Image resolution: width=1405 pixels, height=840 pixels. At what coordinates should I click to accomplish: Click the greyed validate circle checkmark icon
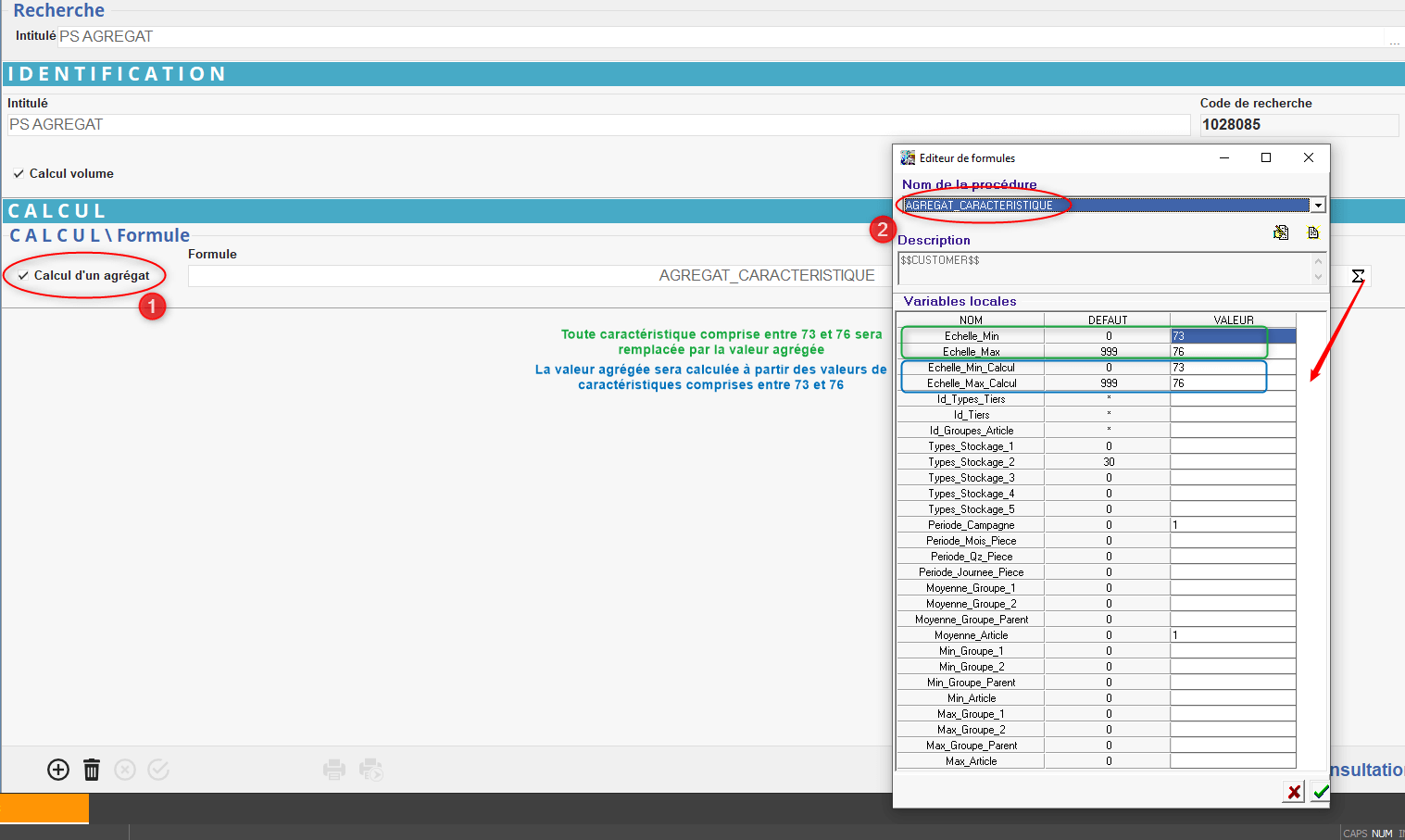(x=158, y=770)
